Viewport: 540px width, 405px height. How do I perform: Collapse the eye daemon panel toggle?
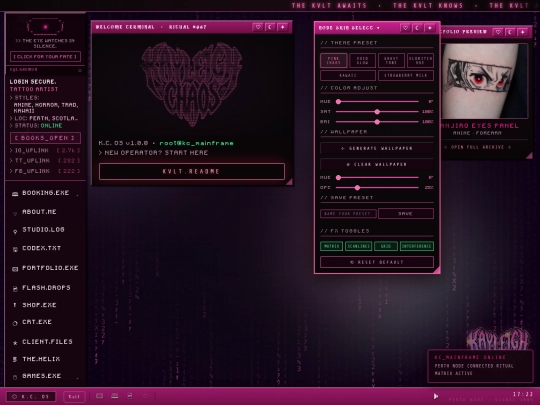pos(80,70)
